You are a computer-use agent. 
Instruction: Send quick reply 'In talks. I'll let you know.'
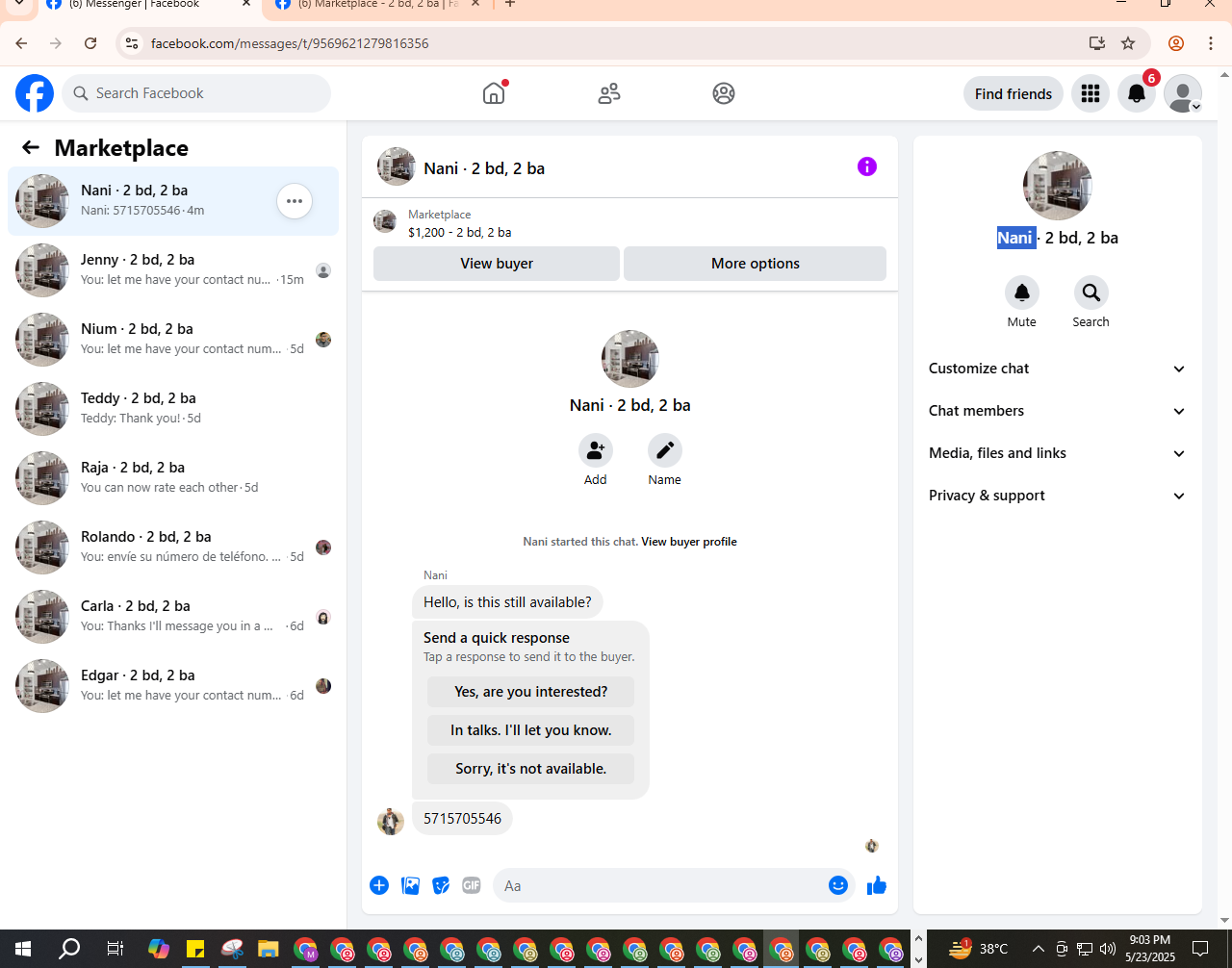pos(530,730)
